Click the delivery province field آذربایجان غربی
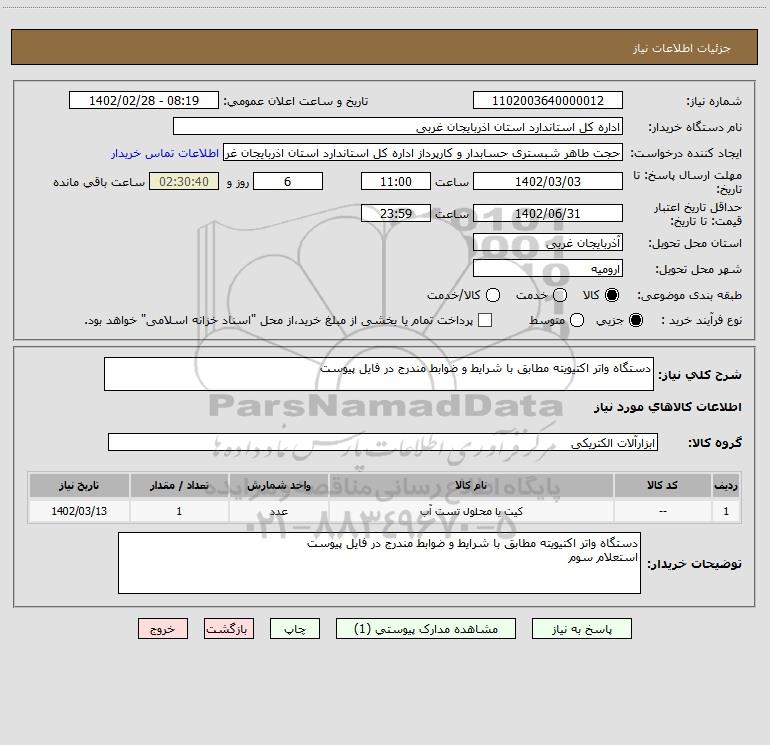This screenshot has width=770, height=745. (x=548, y=243)
